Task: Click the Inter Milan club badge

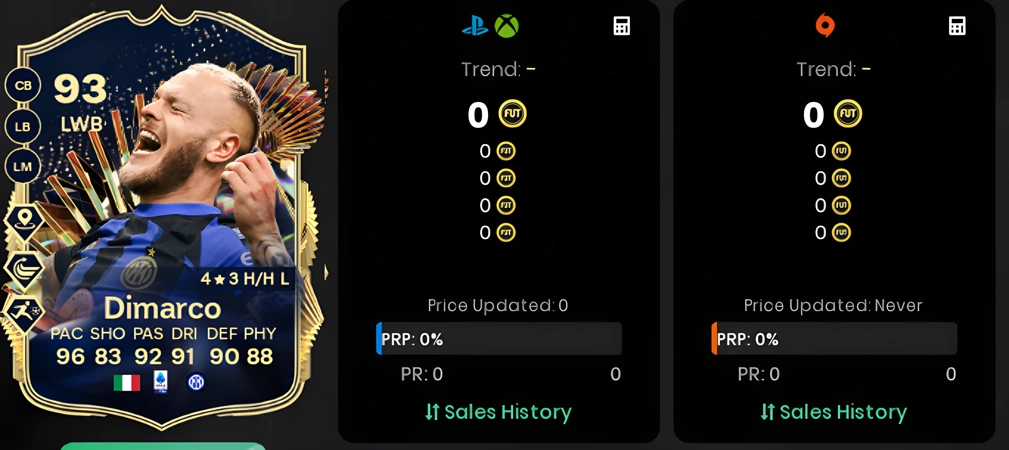Action: click(196, 382)
